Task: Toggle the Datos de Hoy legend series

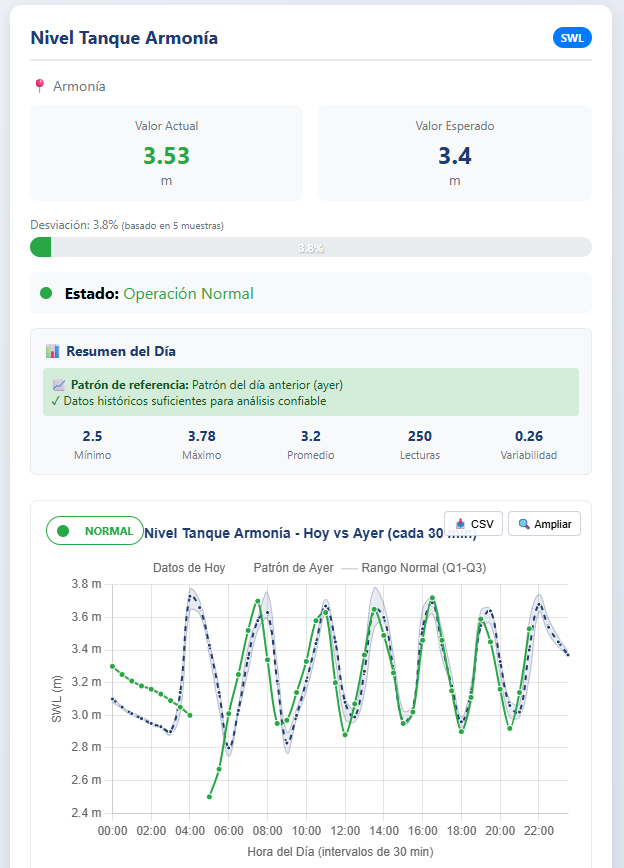Action: click(x=188, y=567)
